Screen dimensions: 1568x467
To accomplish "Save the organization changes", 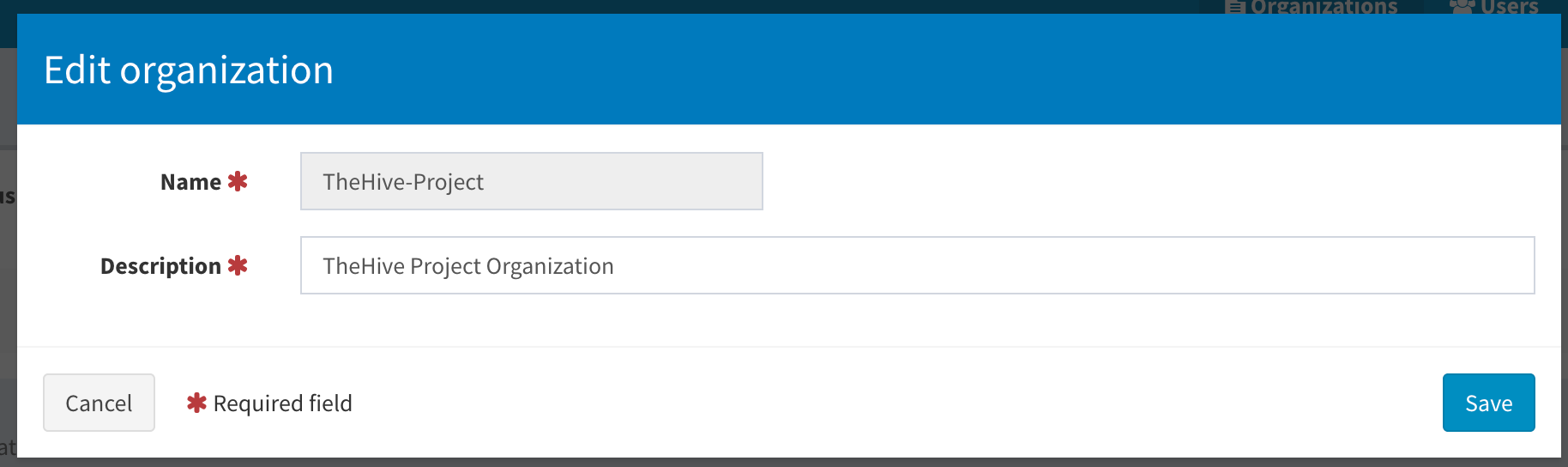I will click(1488, 403).
